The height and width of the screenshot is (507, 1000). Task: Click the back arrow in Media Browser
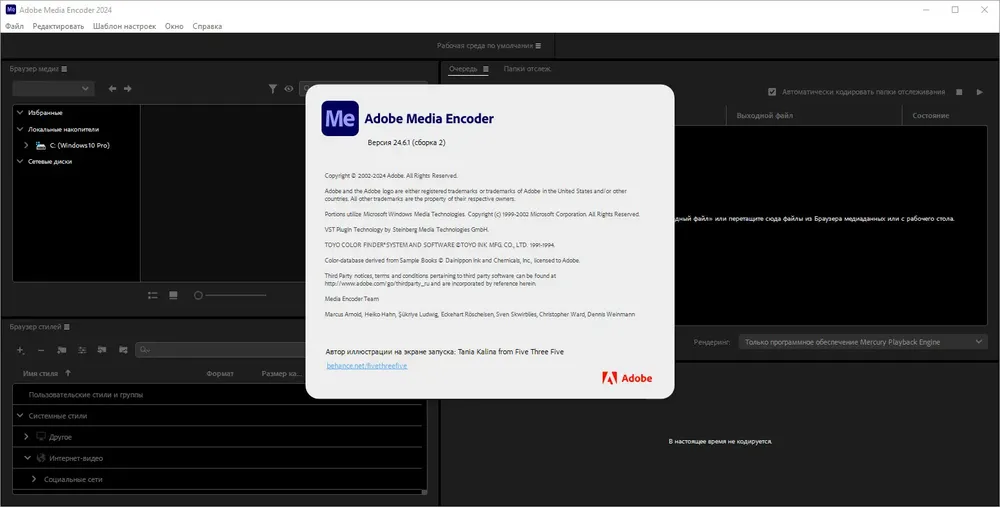(113, 89)
